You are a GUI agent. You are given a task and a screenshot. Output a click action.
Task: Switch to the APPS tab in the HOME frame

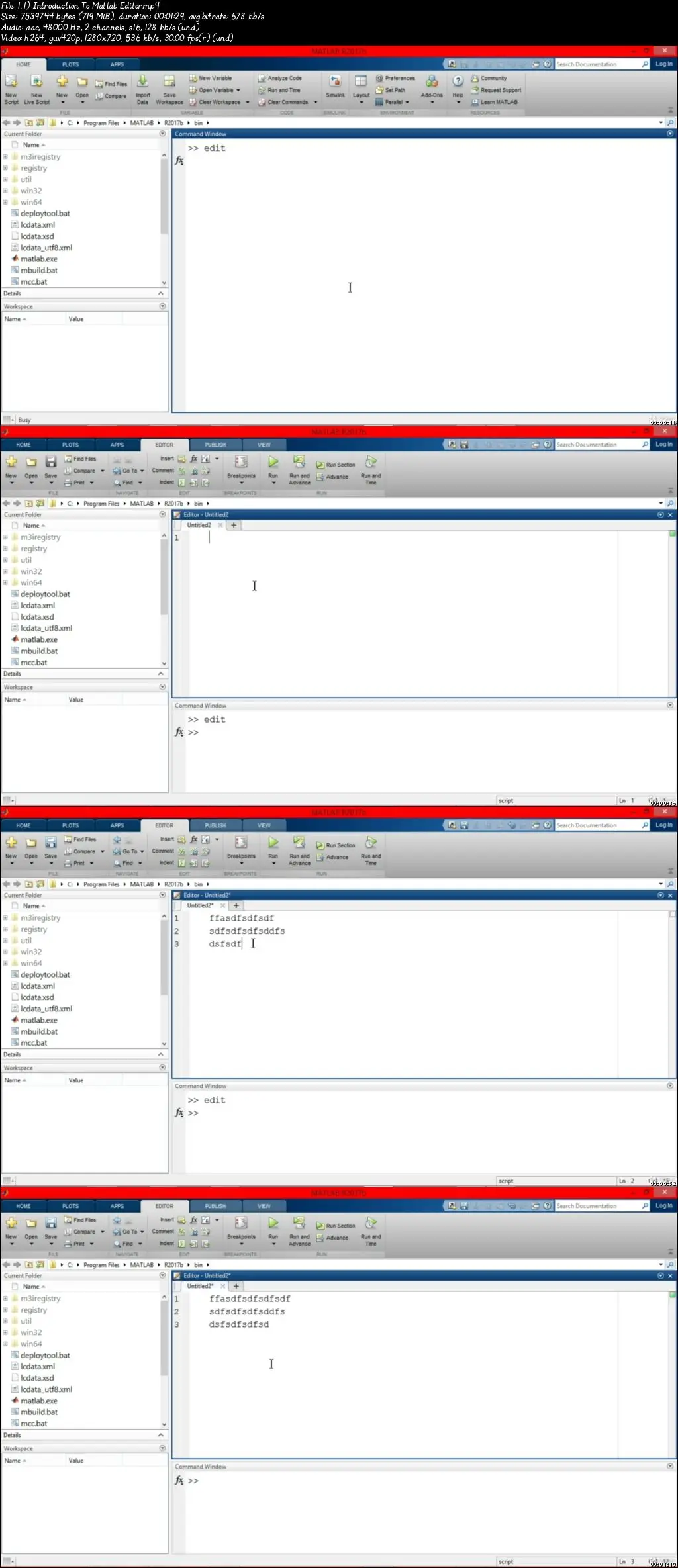coord(117,64)
